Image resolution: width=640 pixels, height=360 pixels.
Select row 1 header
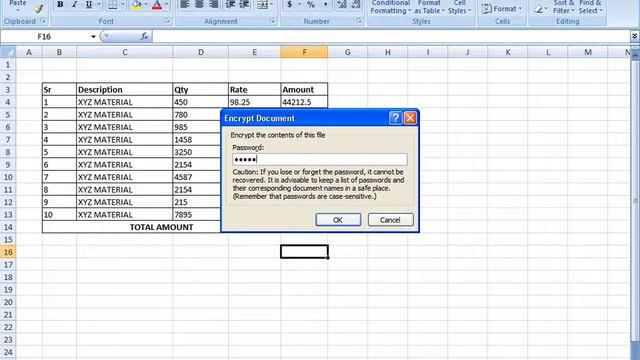8,64
